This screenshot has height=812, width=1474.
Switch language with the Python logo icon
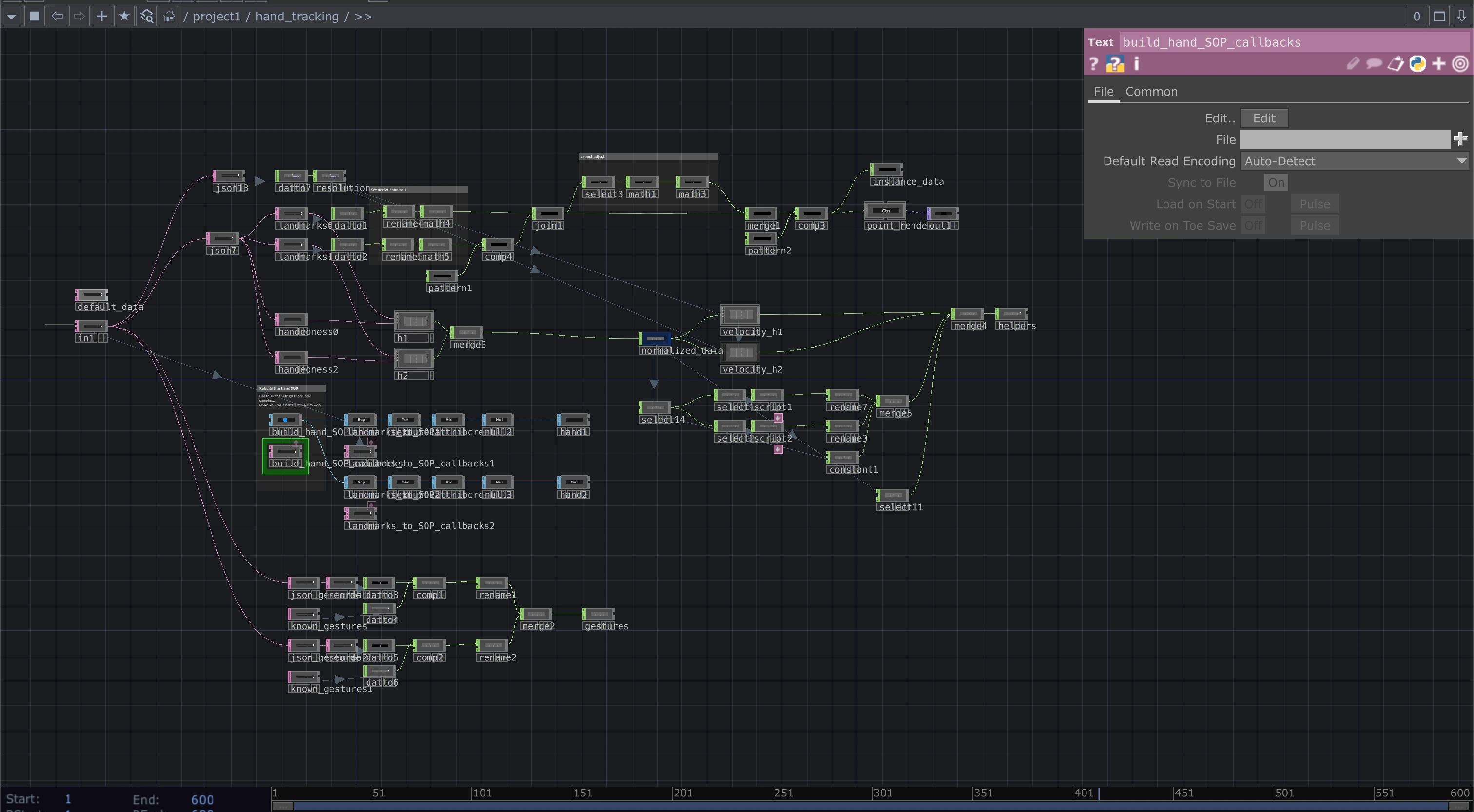pyautogui.click(x=1417, y=63)
